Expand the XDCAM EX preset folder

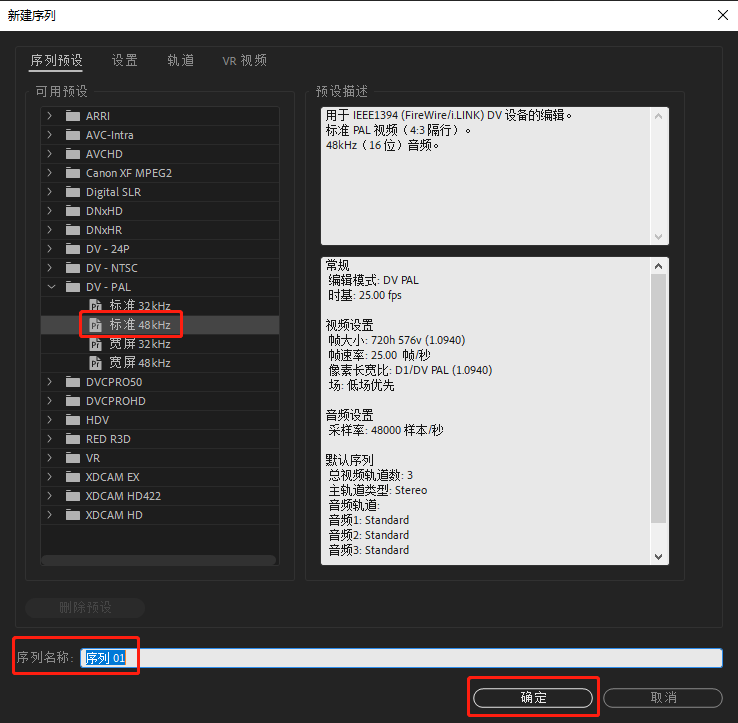click(49, 477)
